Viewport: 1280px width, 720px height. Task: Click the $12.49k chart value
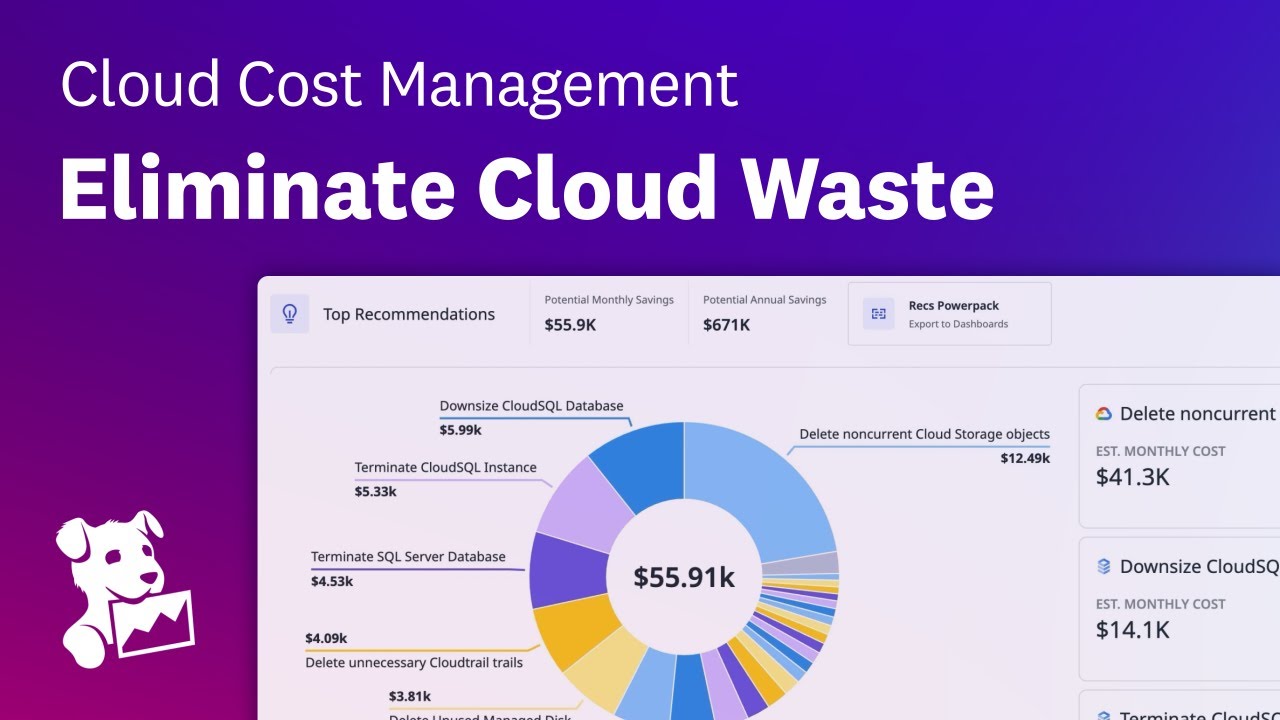[x=1025, y=458]
